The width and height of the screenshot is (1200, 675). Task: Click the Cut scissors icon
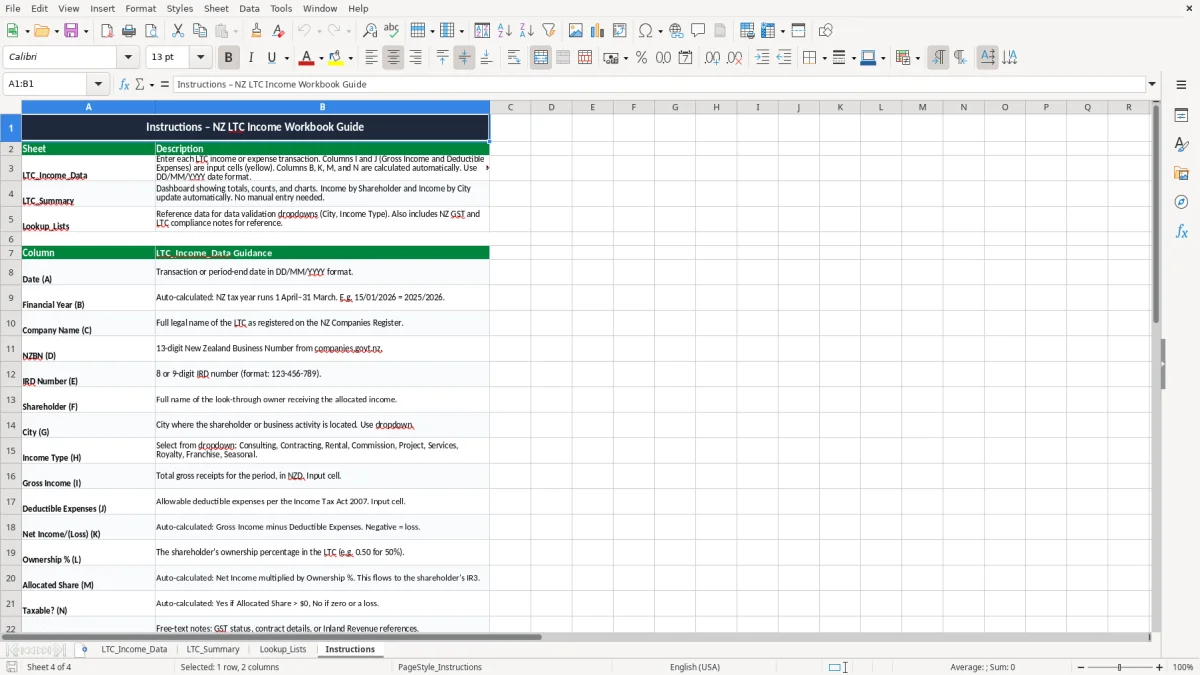[178, 31]
